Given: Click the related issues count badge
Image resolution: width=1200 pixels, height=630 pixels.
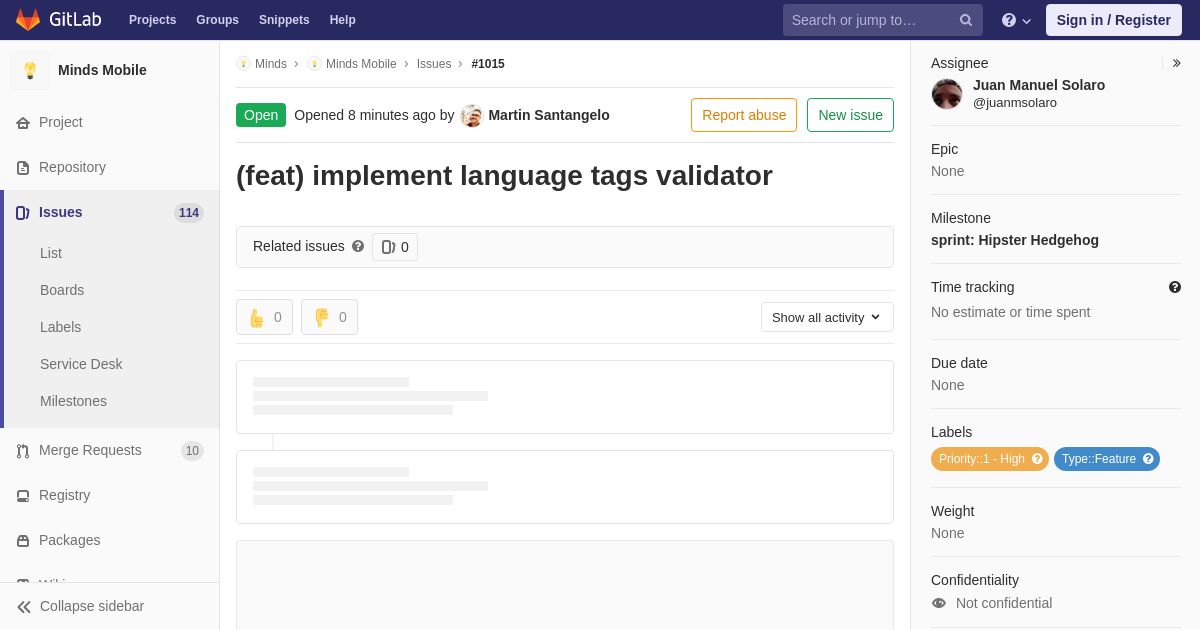Looking at the screenshot, I should coord(395,247).
